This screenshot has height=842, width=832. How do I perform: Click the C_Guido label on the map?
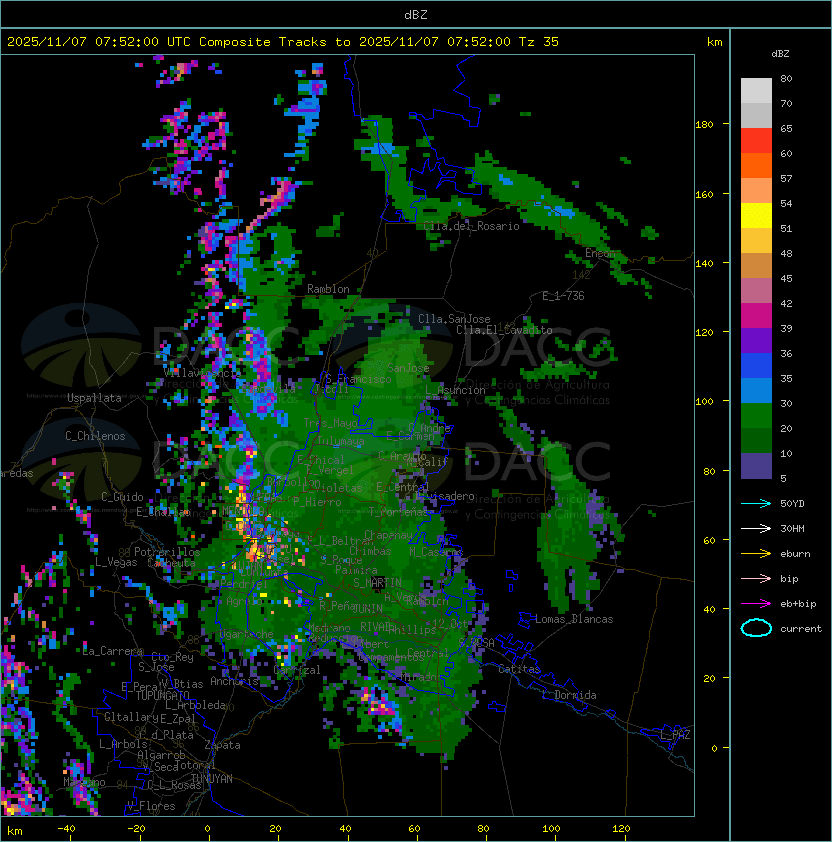coord(122,497)
